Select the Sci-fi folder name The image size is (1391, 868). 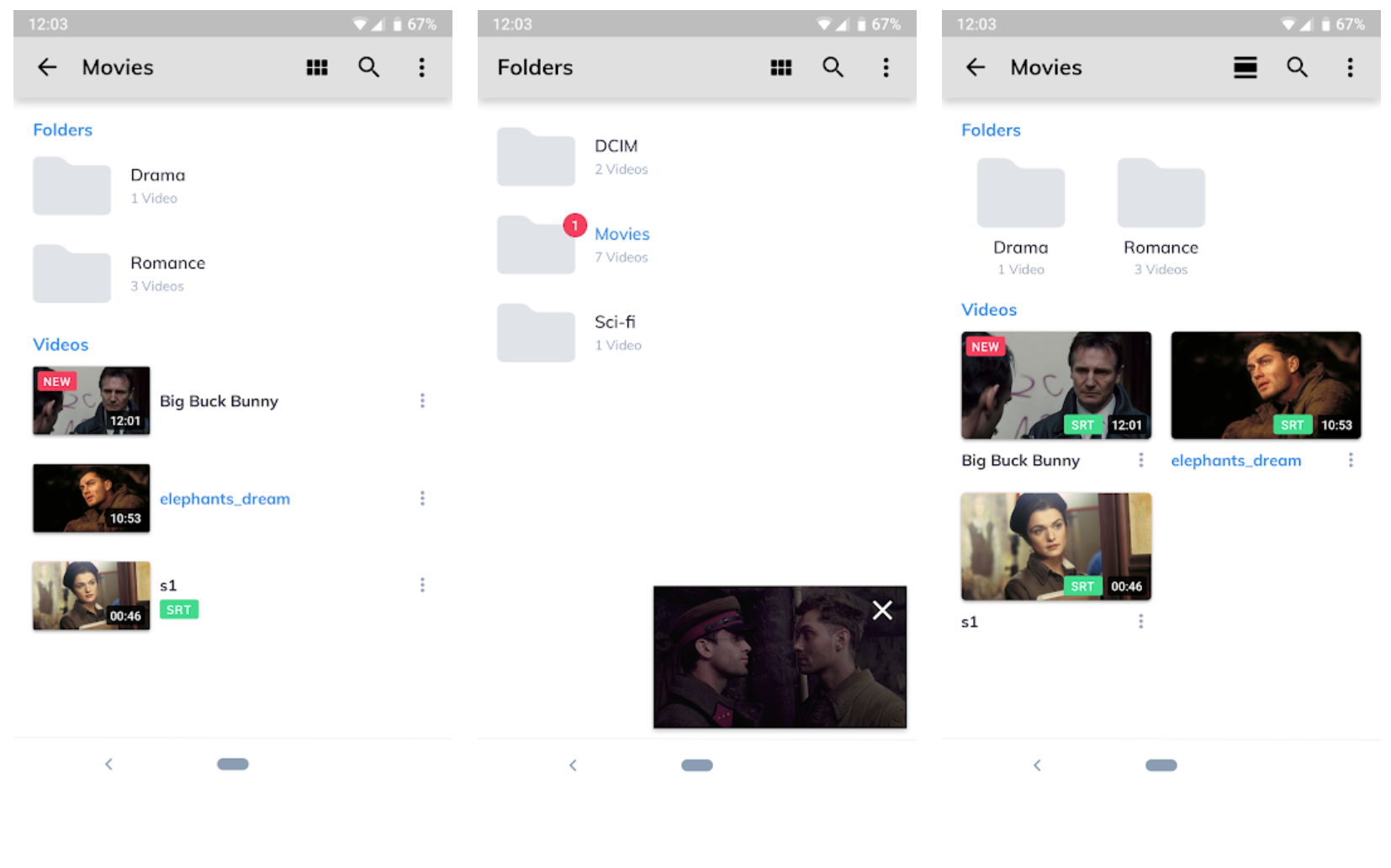[x=615, y=322]
